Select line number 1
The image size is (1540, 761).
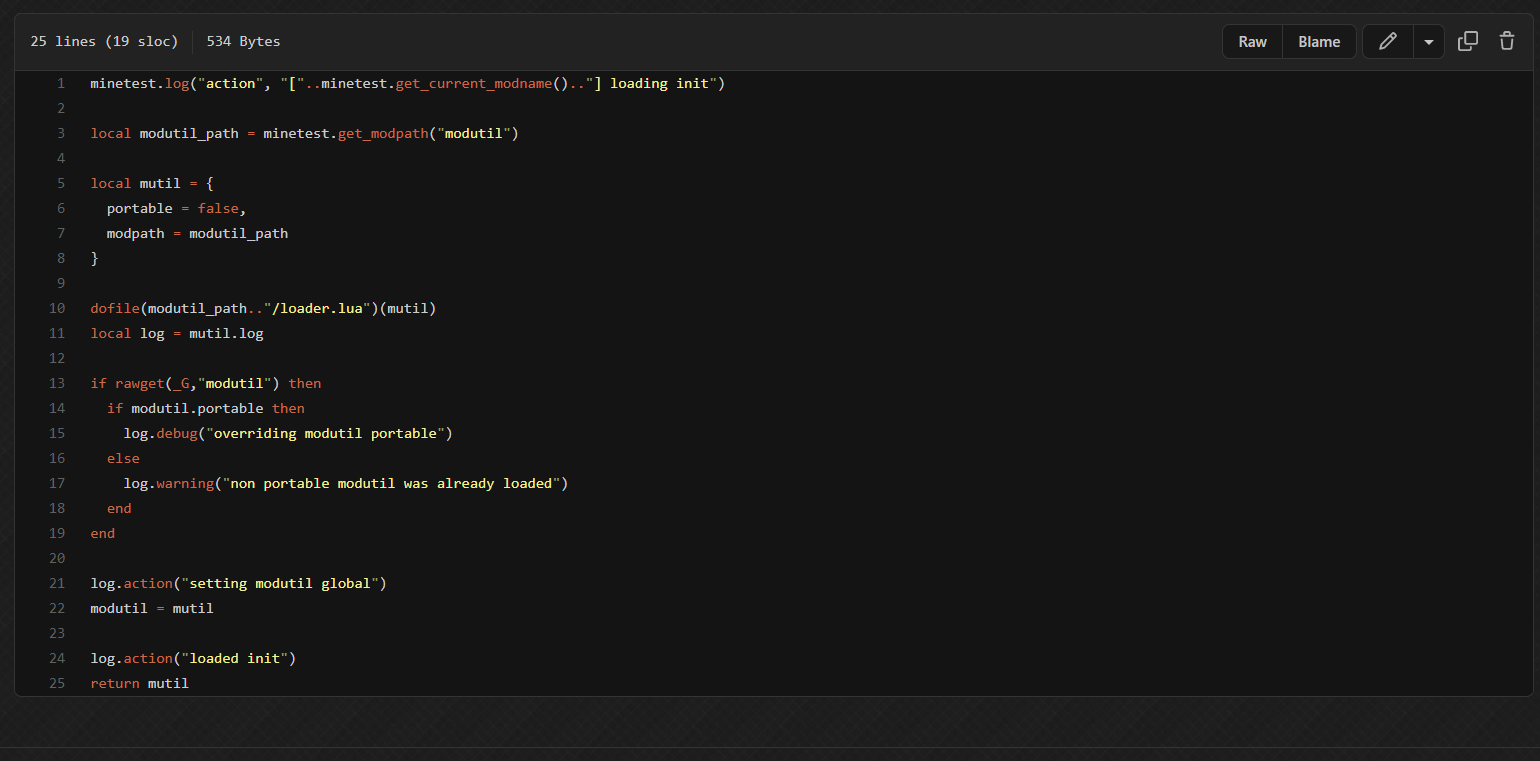coord(61,84)
